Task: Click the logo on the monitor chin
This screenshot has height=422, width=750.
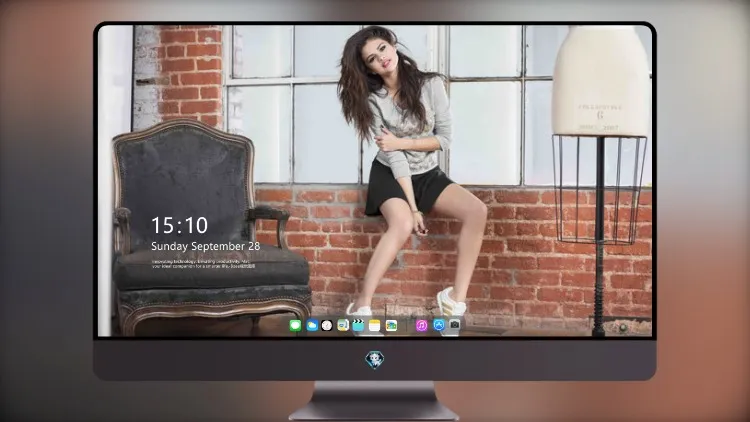Action: [x=375, y=360]
